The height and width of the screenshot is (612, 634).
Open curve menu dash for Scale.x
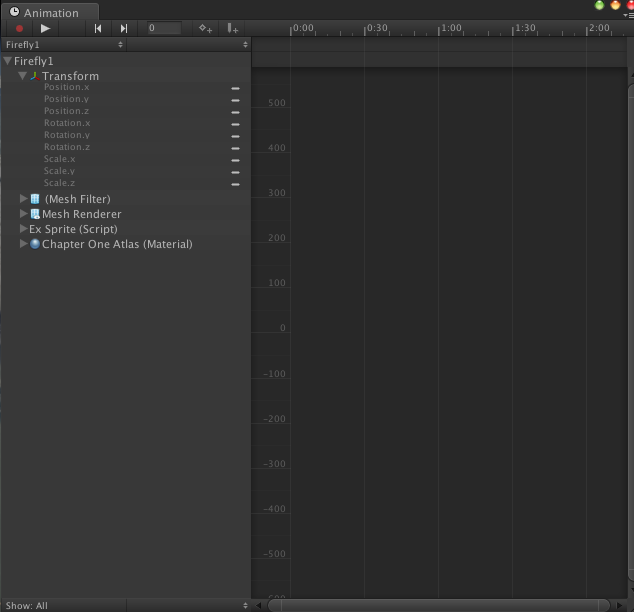click(235, 160)
